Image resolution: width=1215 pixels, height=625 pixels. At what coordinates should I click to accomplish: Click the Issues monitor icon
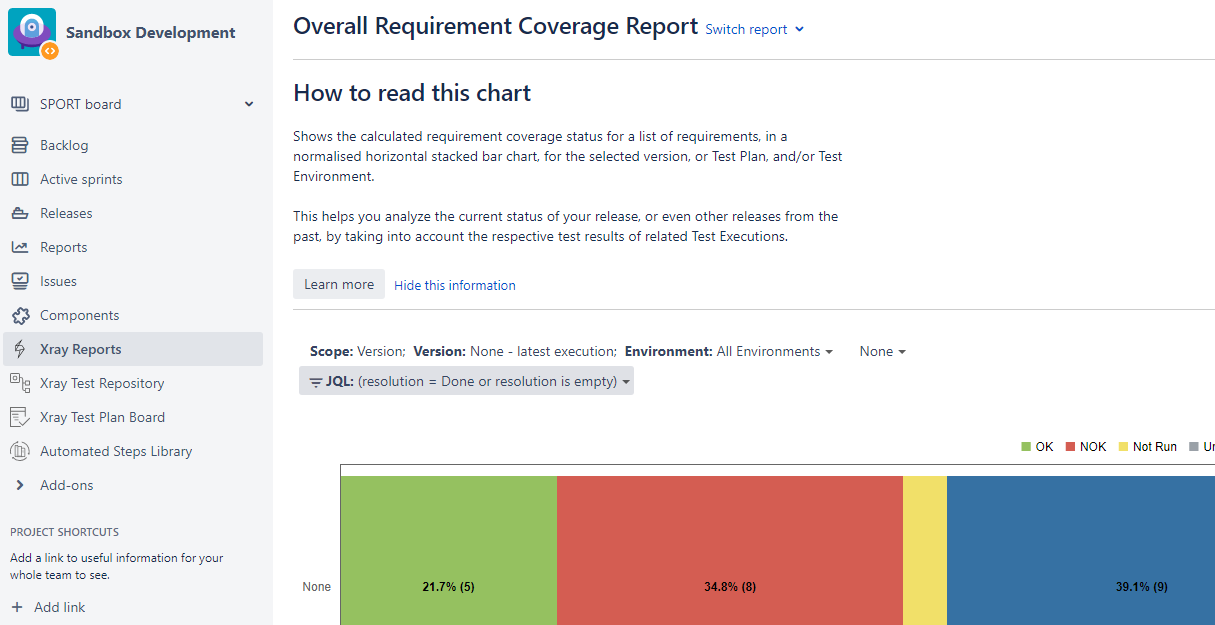click(x=20, y=282)
